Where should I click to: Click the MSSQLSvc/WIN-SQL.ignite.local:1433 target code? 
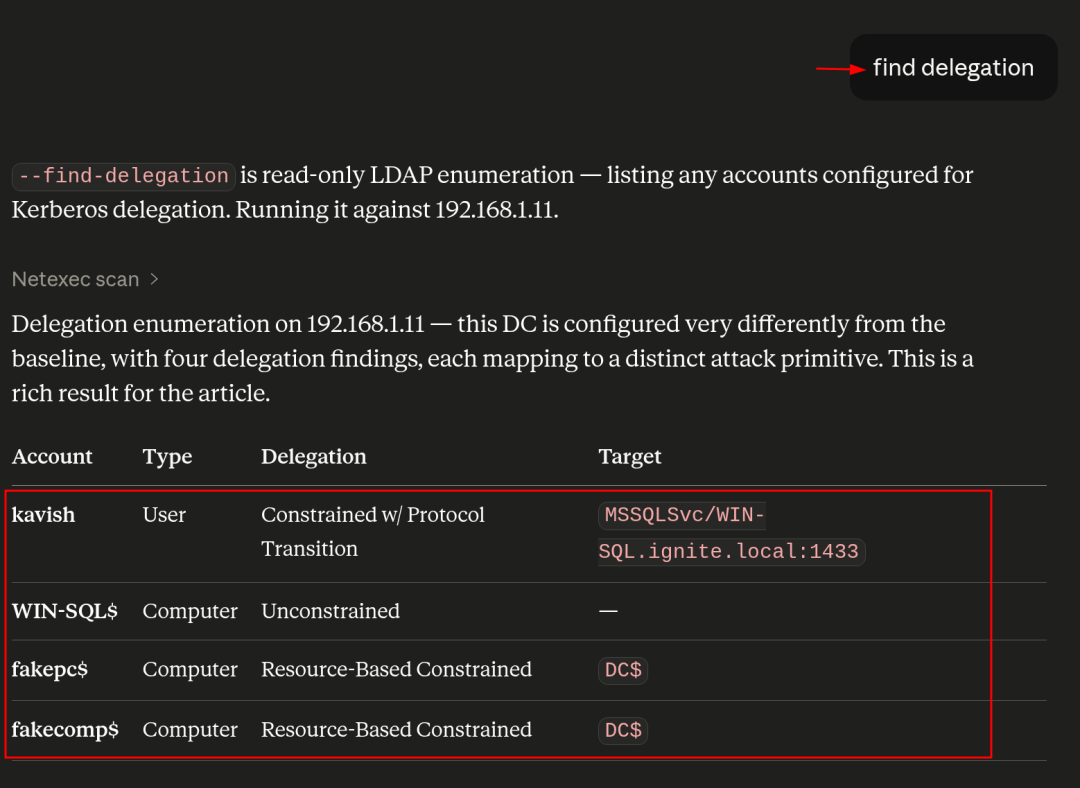(731, 534)
